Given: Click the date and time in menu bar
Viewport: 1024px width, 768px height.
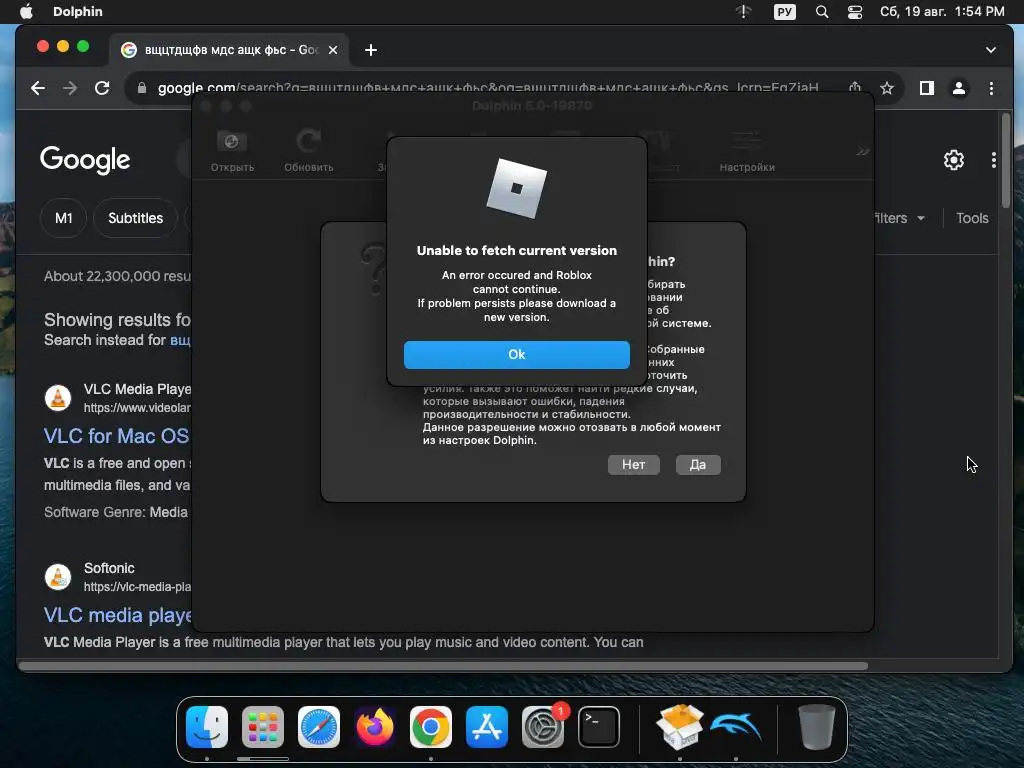Looking at the screenshot, I should pyautogui.click(x=942, y=11).
